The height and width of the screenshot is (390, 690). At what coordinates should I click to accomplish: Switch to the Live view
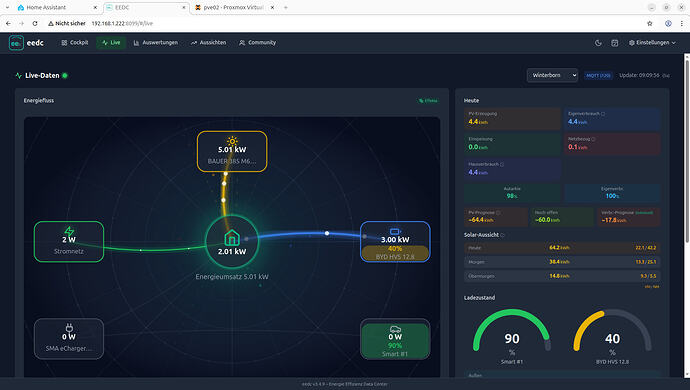pyautogui.click(x=111, y=43)
